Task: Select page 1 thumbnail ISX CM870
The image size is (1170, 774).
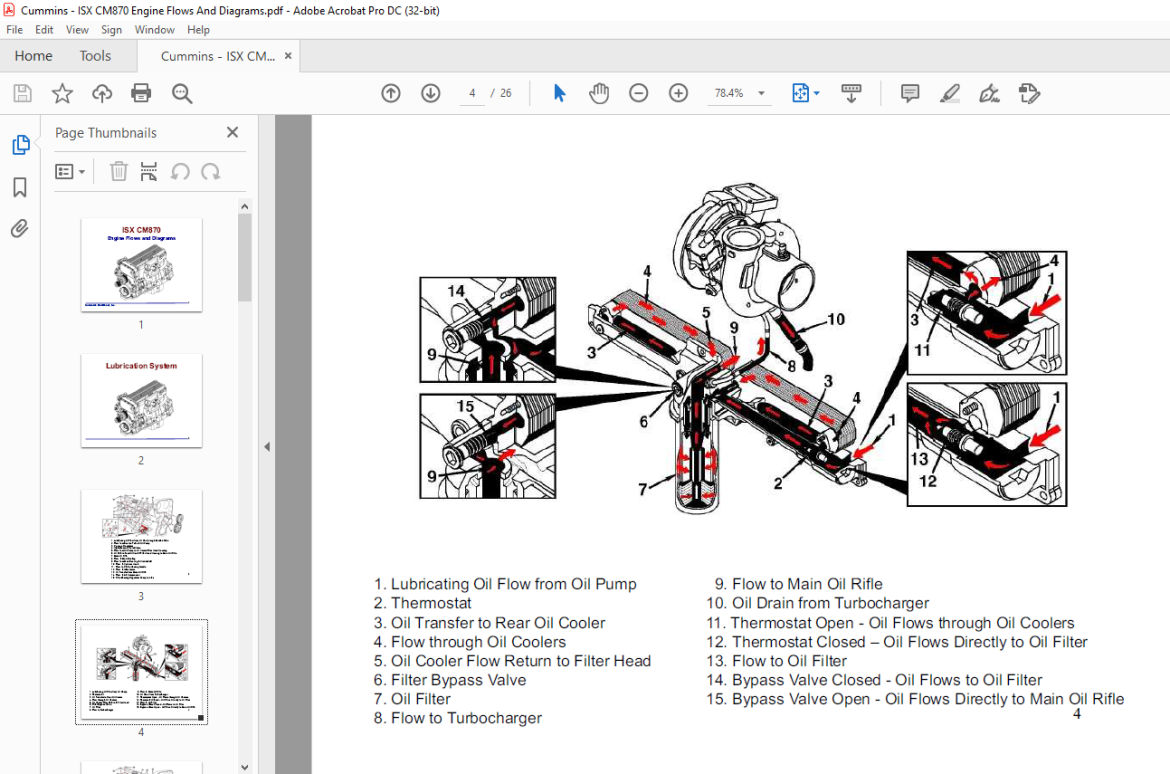Action: coord(141,264)
